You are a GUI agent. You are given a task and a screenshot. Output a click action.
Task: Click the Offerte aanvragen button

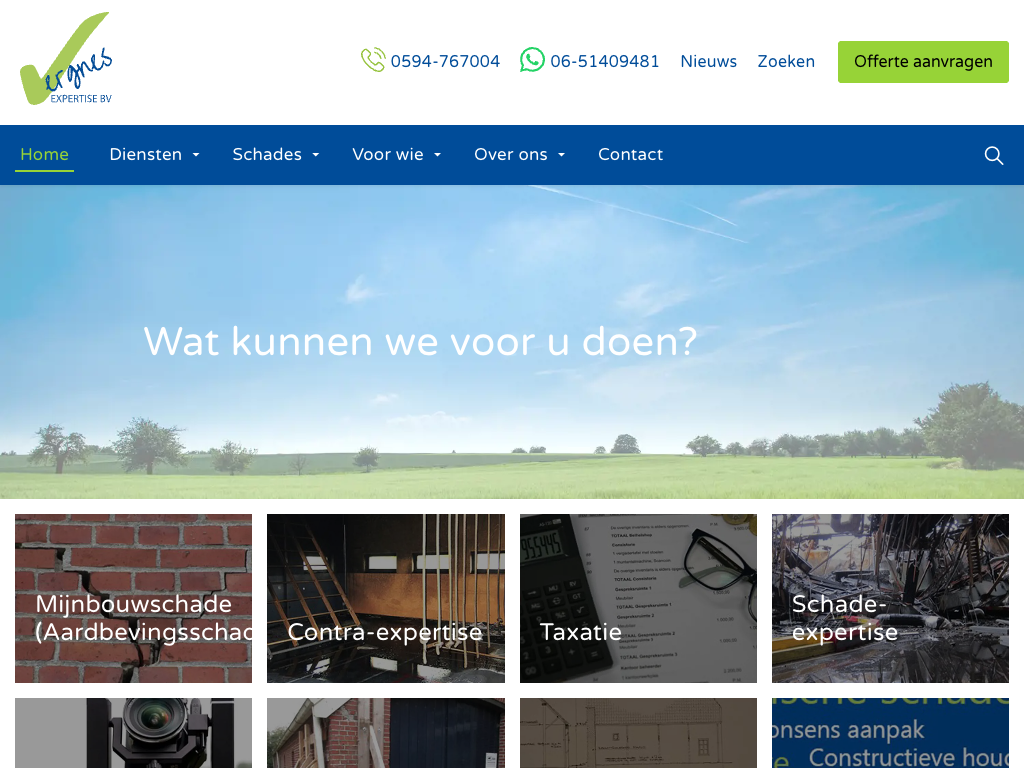point(923,61)
